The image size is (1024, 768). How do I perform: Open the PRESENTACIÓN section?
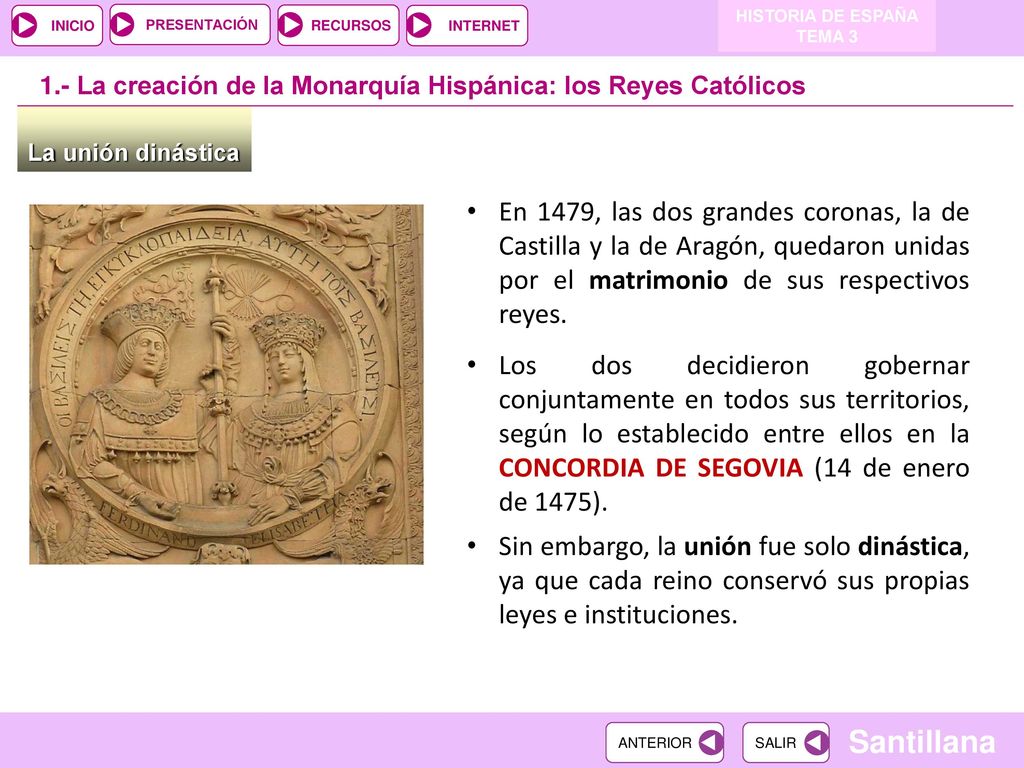[189, 25]
